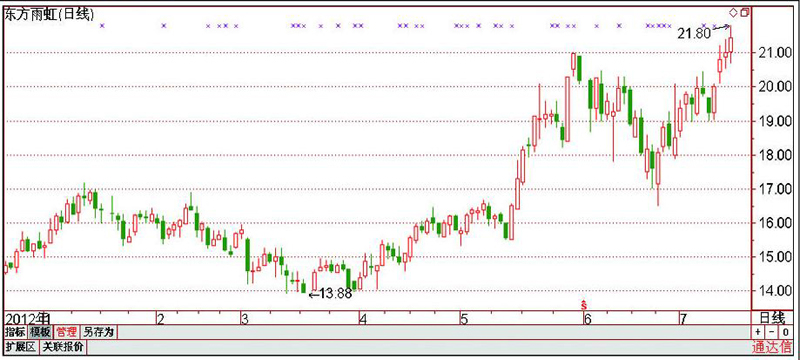800x360 pixels.
Task: Click the month 4 axis label
Action: [x=363, y=320]
